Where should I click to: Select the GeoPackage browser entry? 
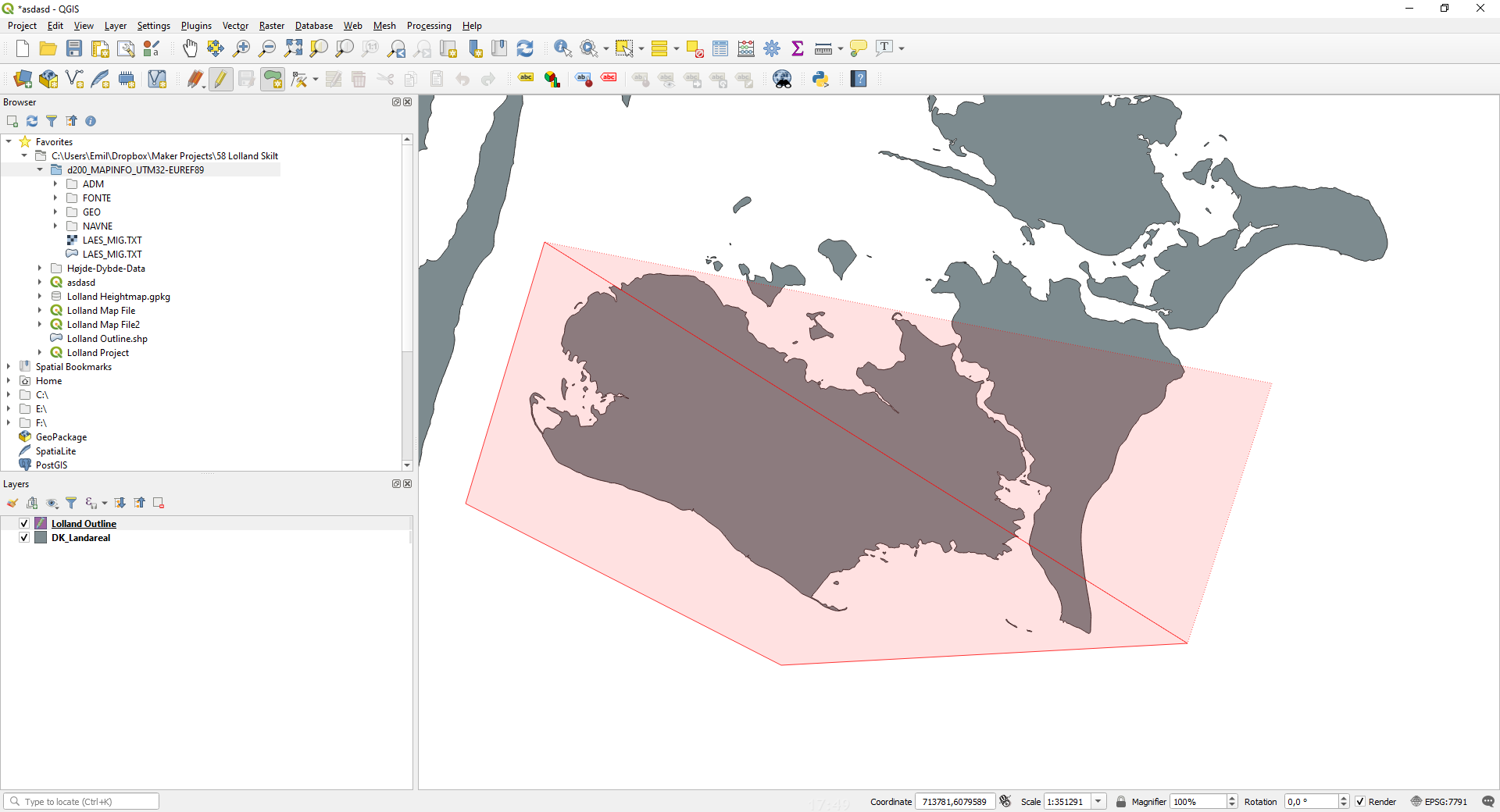point(61,437)
